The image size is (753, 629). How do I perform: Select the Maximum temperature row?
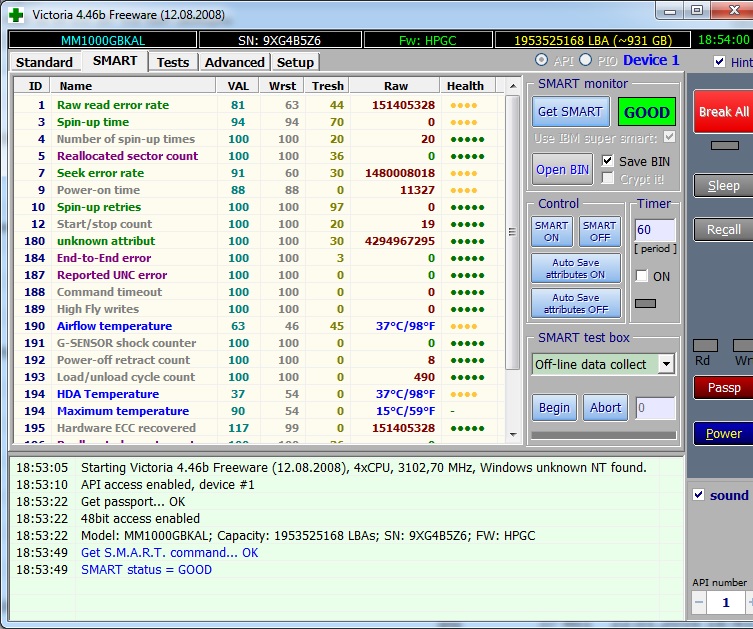pyautogui.click(x=259, y=411)
